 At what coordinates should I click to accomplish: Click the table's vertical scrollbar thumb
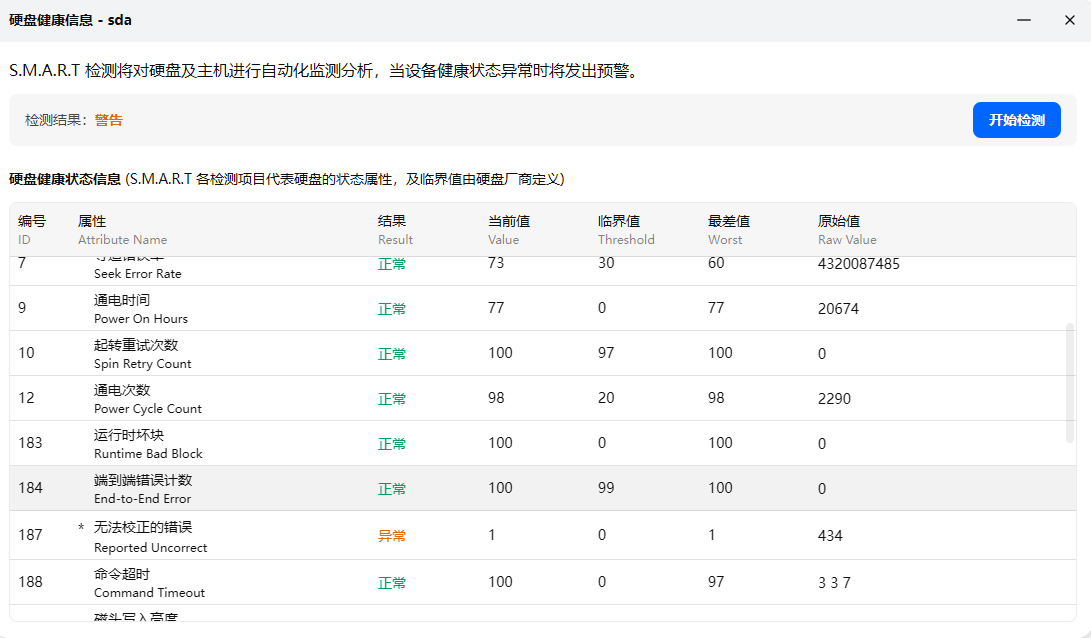1070,382
